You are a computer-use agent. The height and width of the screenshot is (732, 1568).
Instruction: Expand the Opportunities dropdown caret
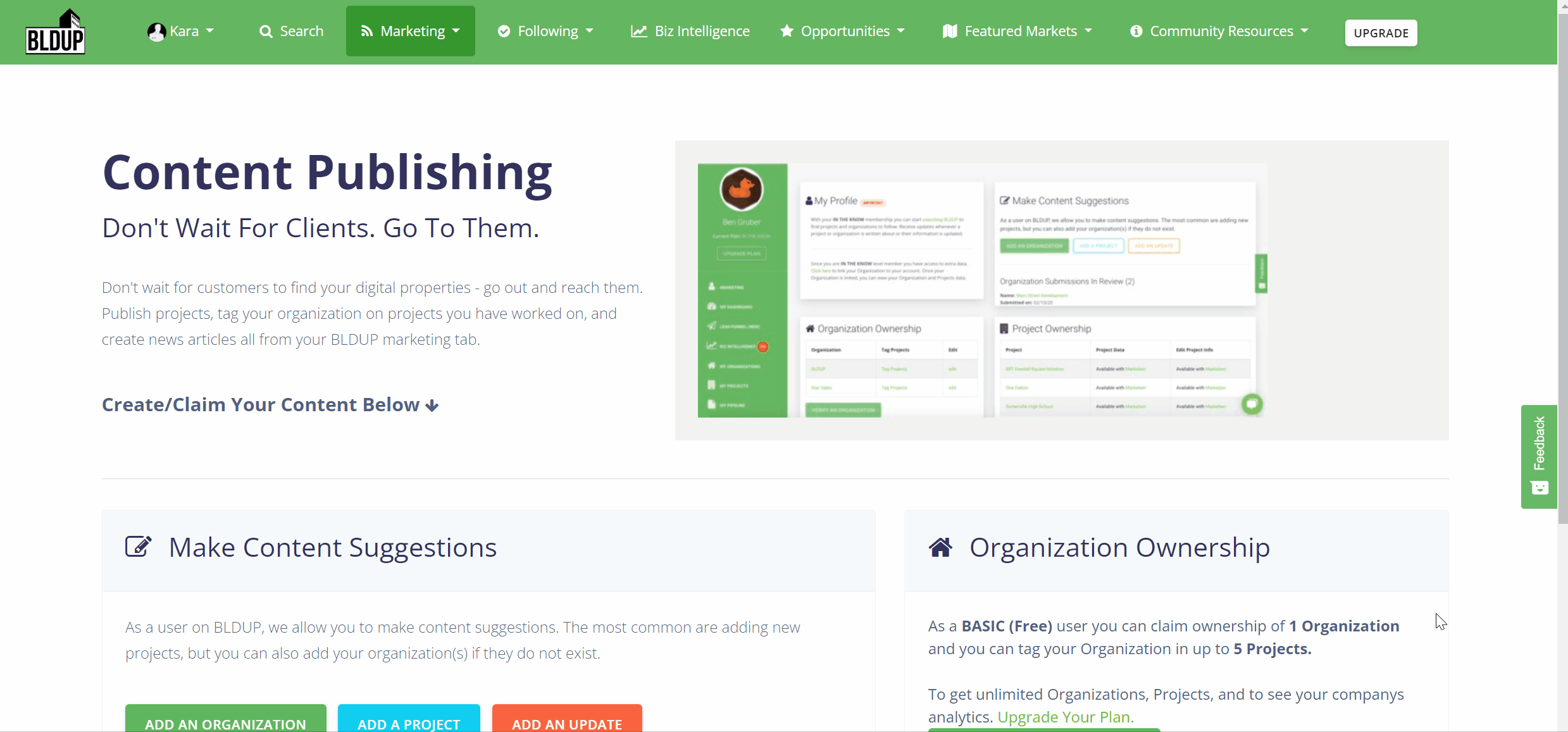[x=901, y=31]
